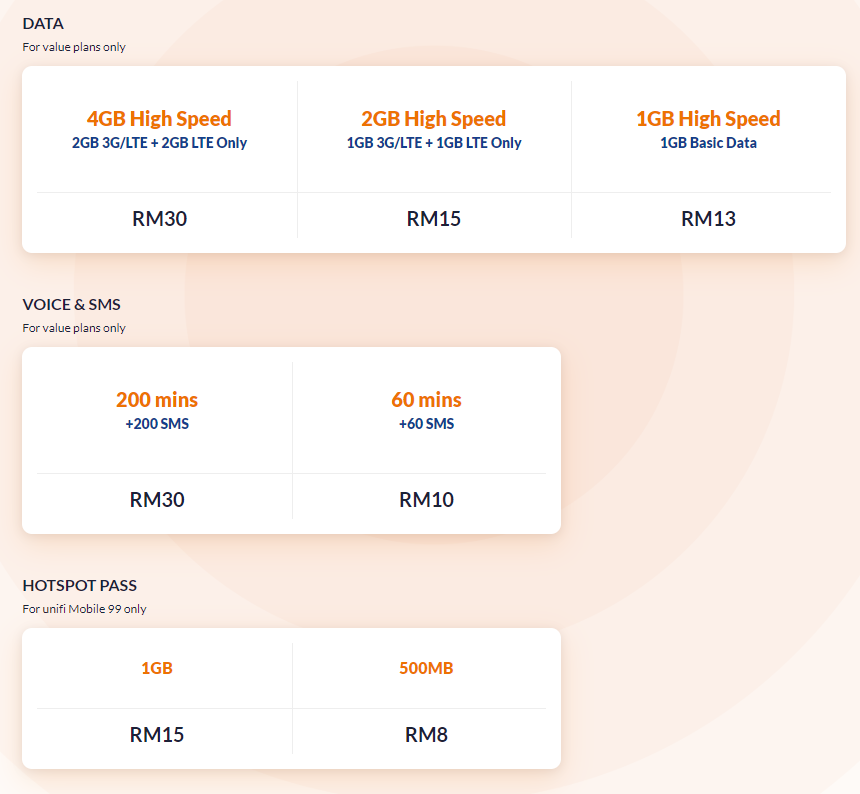Screen dimensions: 860x794
Task: Select the 500MB hotspot pass
Action: [x=426, y=668]
